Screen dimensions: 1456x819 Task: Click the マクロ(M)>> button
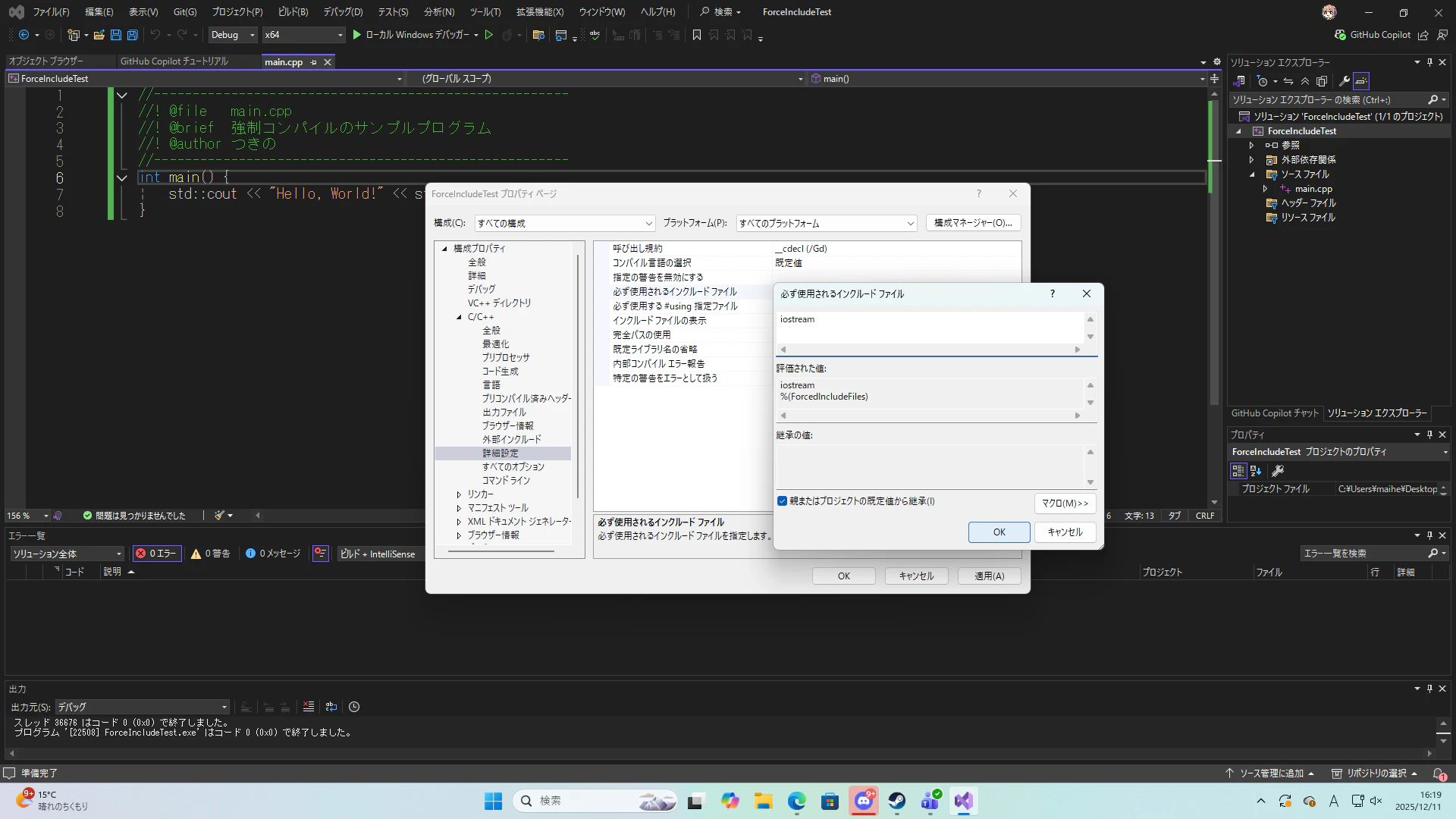tap(1065, 503)
